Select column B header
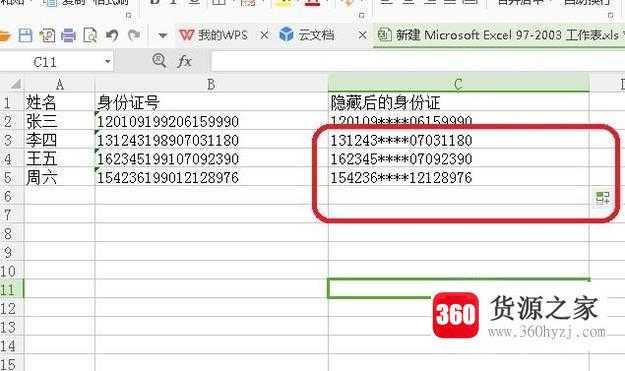The image size is (625, 371). click(x=211, y=84)
